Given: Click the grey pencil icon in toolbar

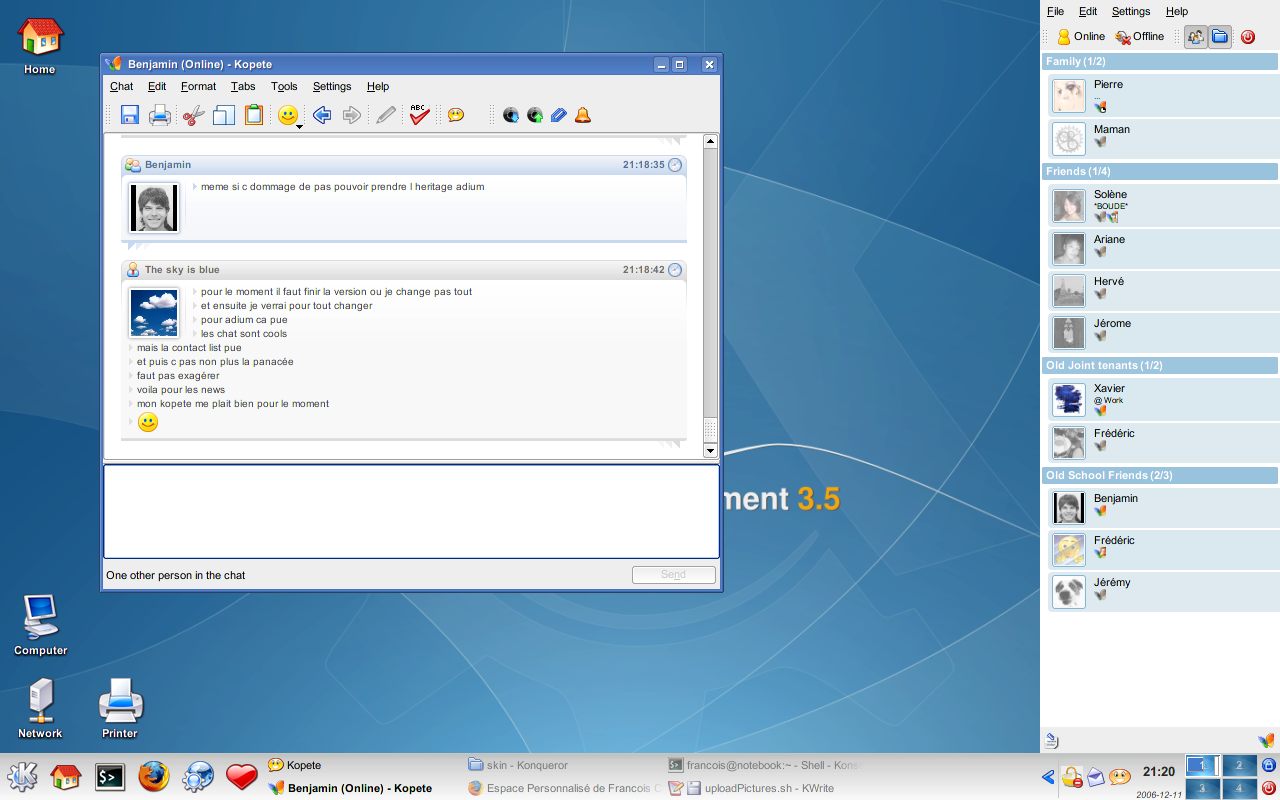Looking at the screenshot, I should (x=386, y=115).
